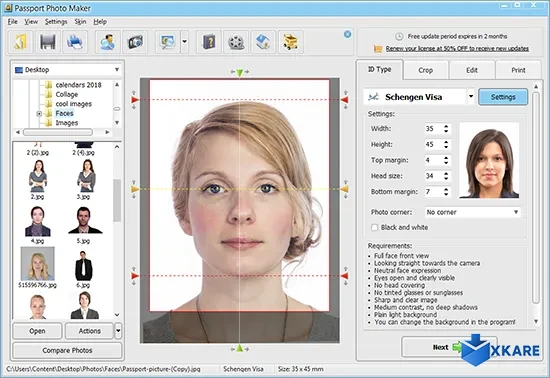Switch to the Edit tab
This screenshot has height=378, width=550.
tap(472, 70)
